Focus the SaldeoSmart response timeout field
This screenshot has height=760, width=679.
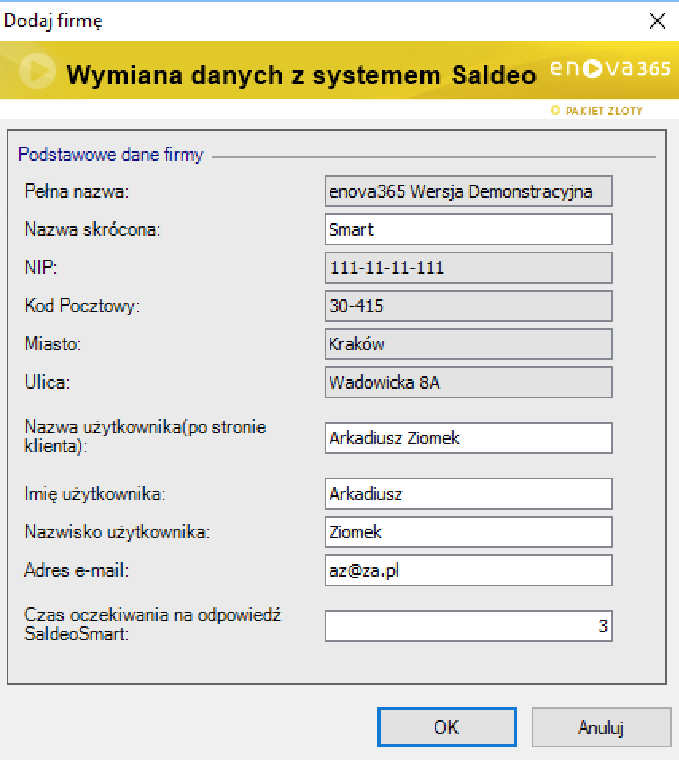pos(468,626)
